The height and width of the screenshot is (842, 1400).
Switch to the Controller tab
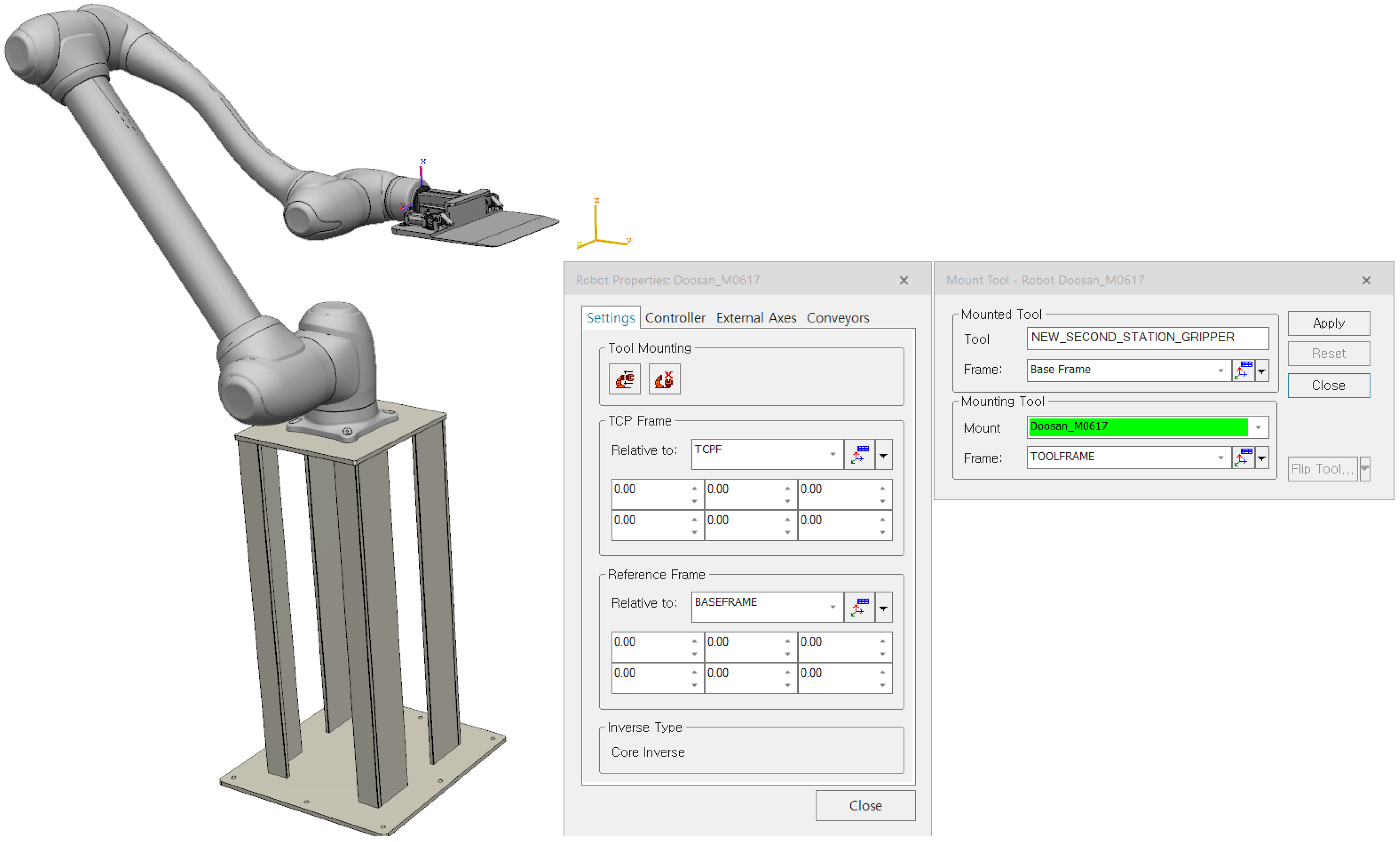pos(675,318)
